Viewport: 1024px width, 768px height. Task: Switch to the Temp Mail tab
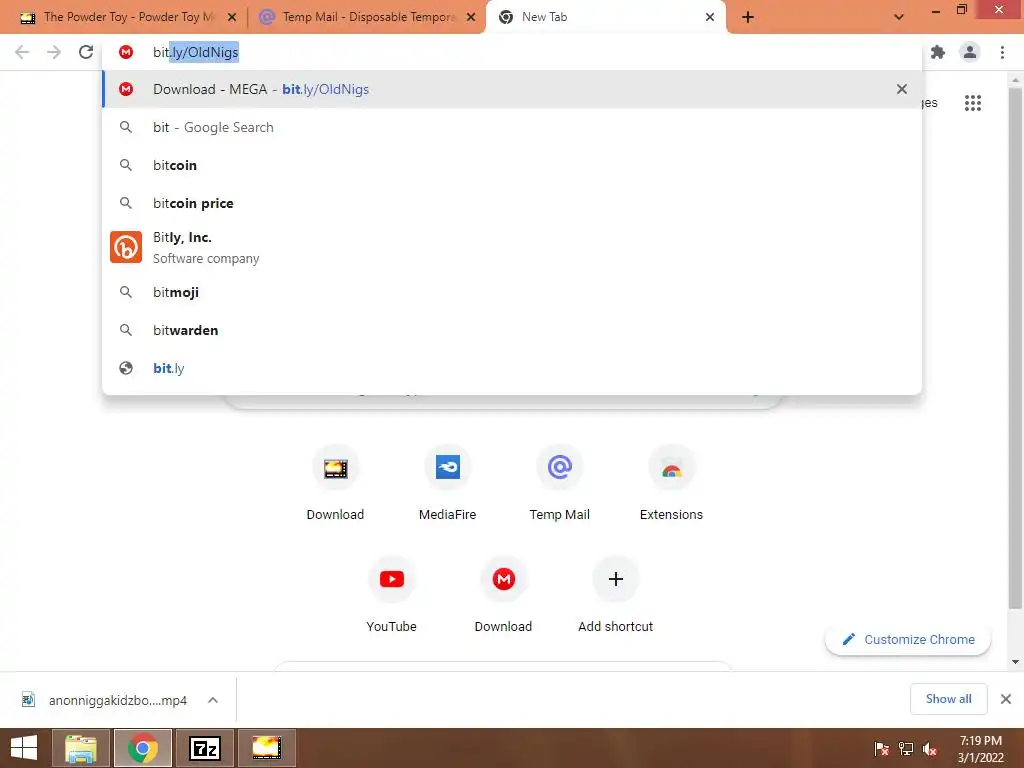tap(366, 17)
